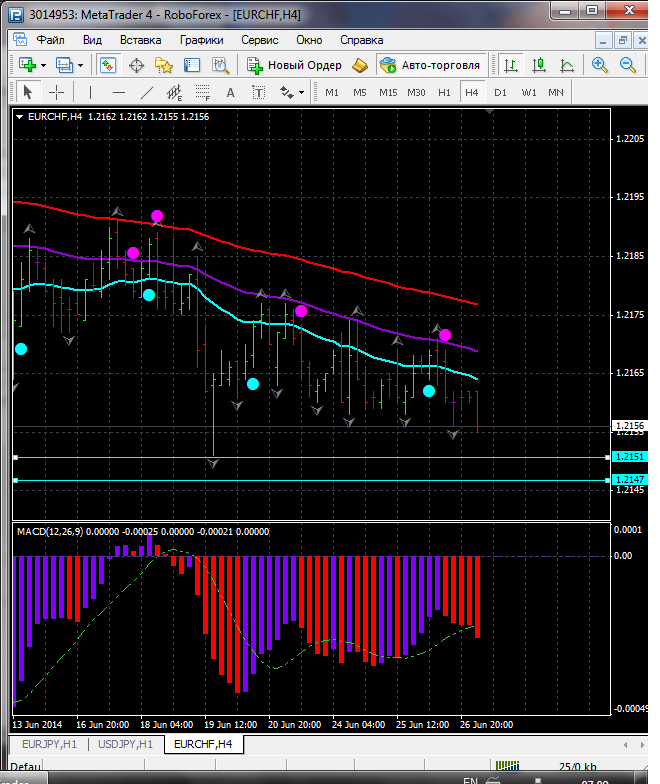Show the Data Window crosshair icon
The width and height of the screenshot is (660, 784).
coord(136,65)
